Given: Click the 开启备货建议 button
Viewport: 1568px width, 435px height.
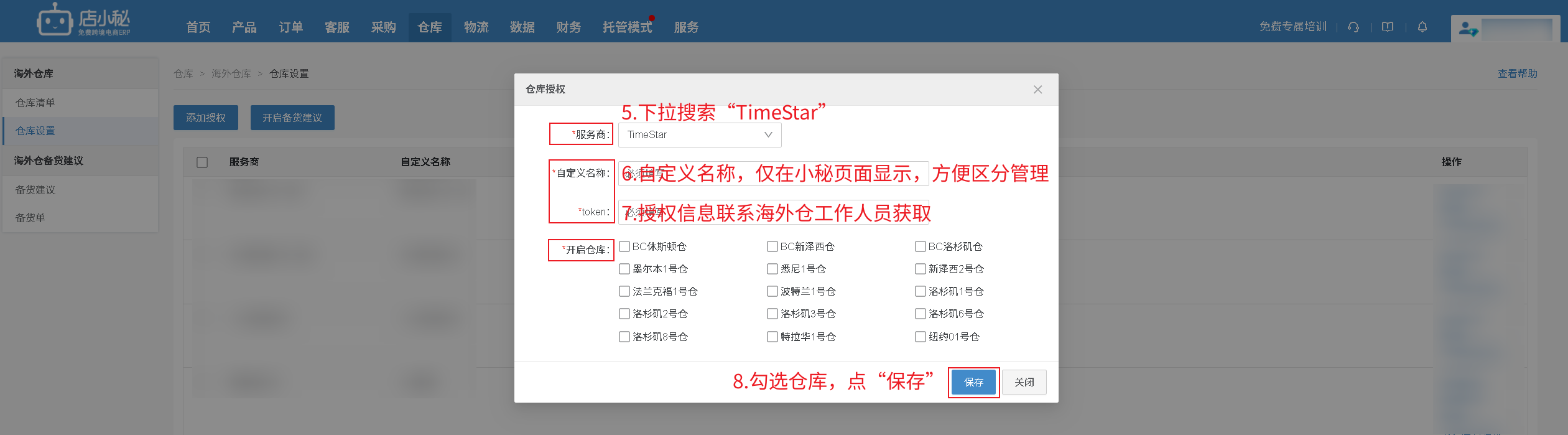Looking at the screenshot, I should coord(292,118).
